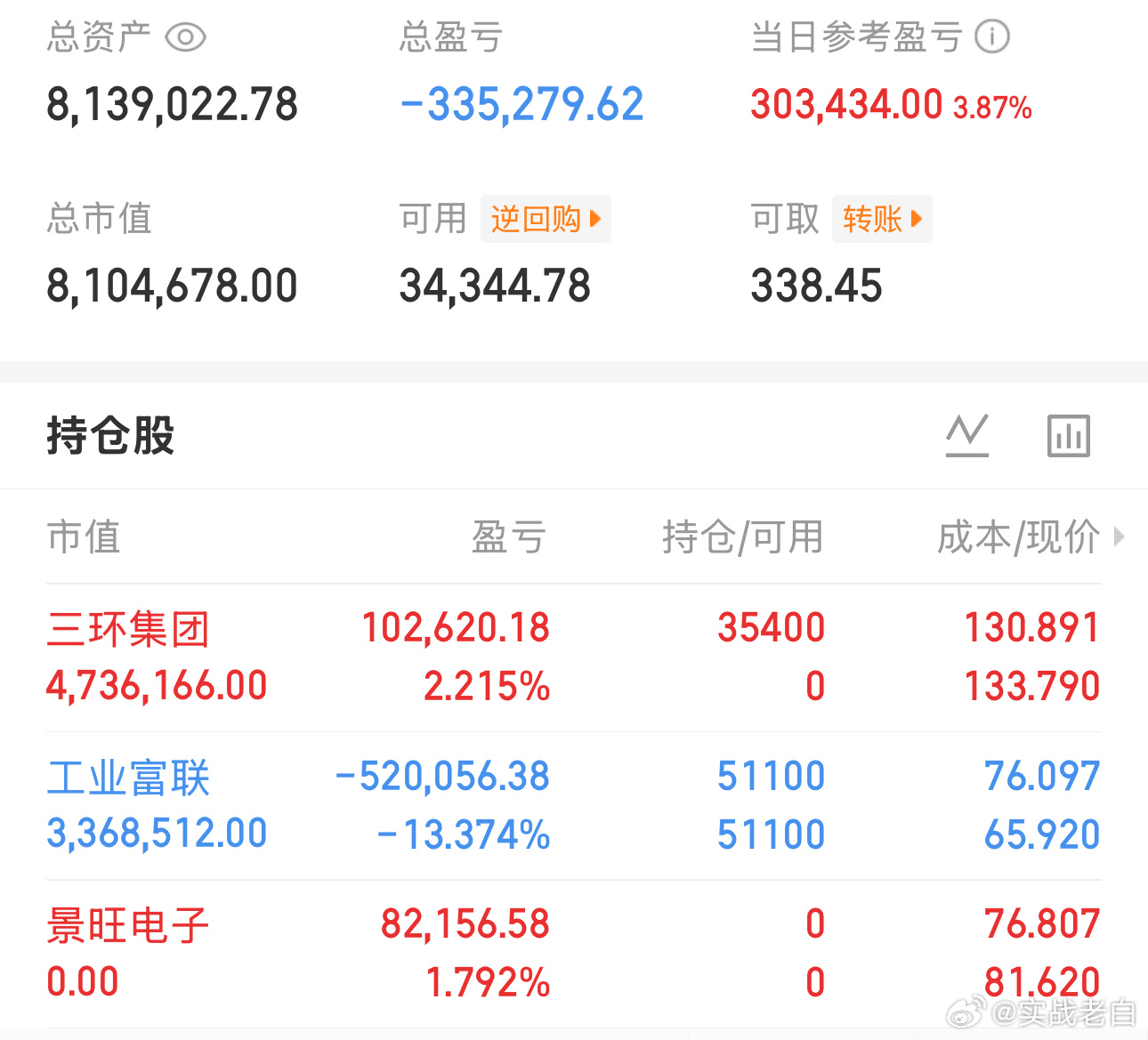
Task: Open the line chart view icon
Action: click(967, 435)
